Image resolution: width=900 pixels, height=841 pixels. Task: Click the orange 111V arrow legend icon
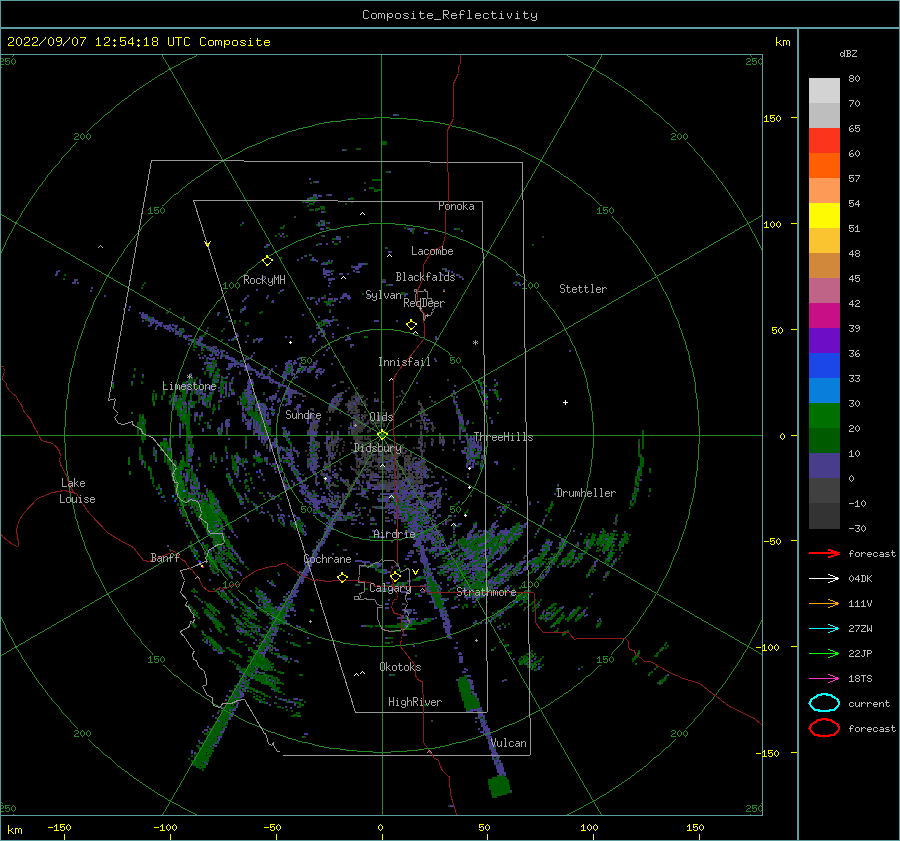824,603
